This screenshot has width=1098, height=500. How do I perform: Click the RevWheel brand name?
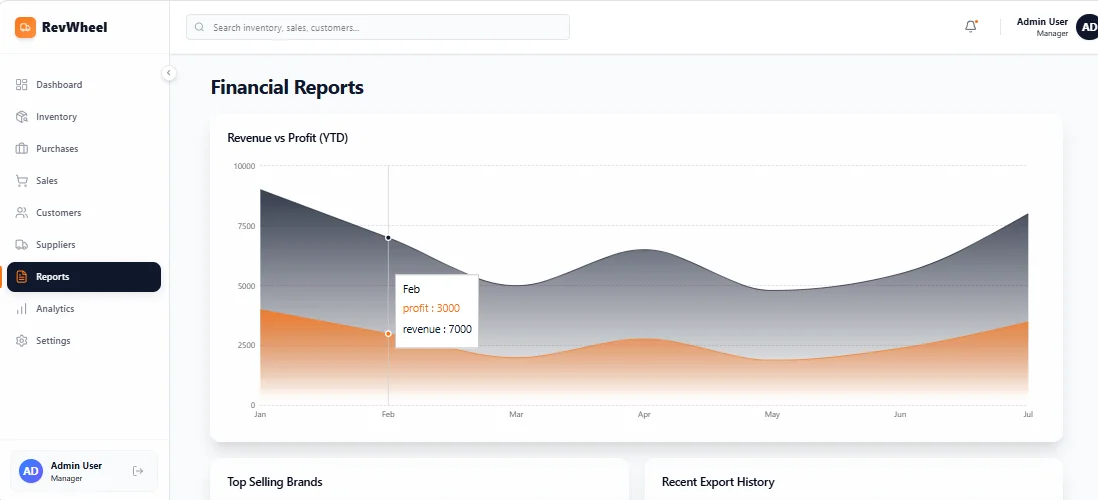click(74, 27)
